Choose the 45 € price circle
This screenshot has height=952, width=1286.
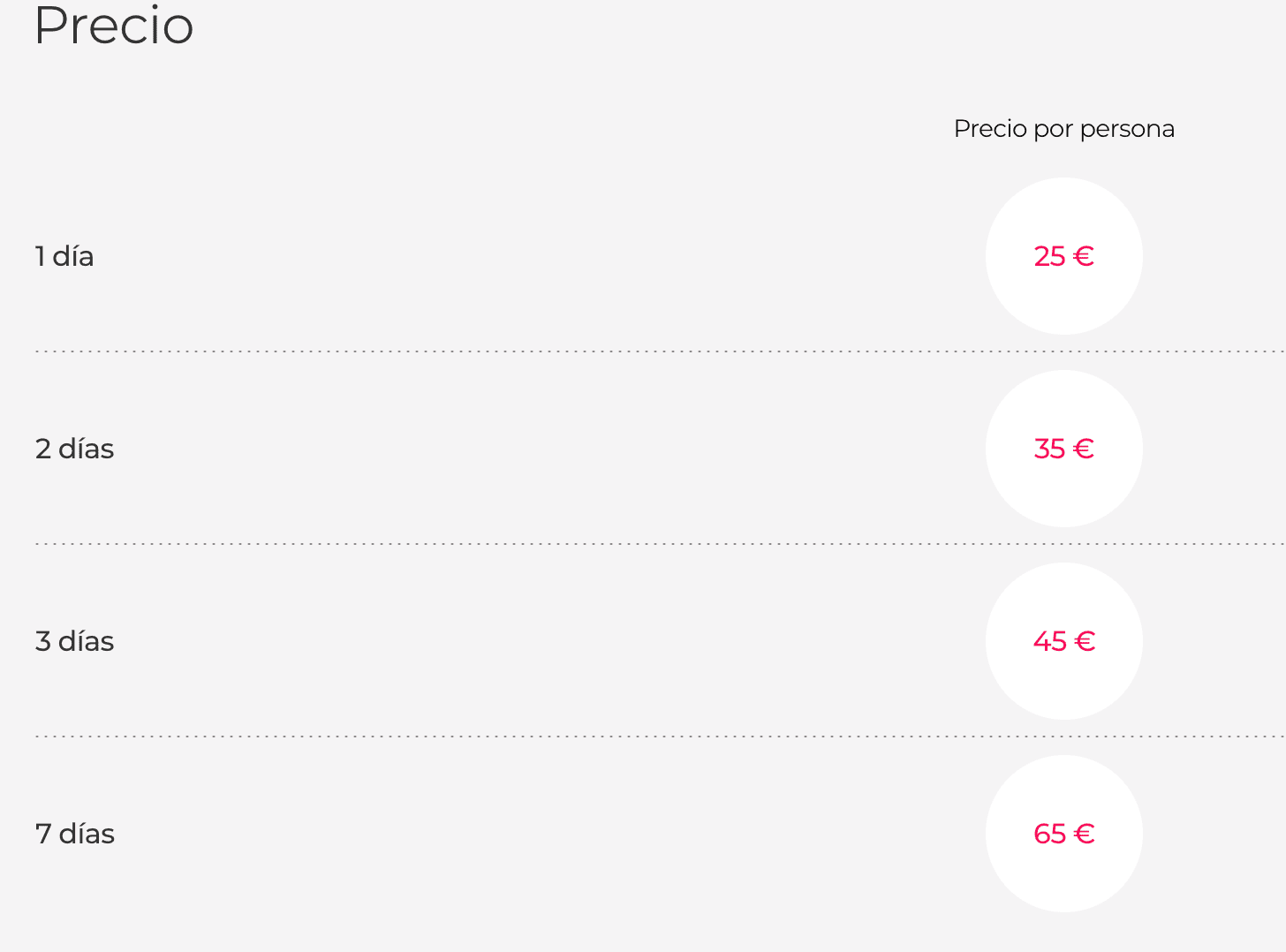point(1064,641)
